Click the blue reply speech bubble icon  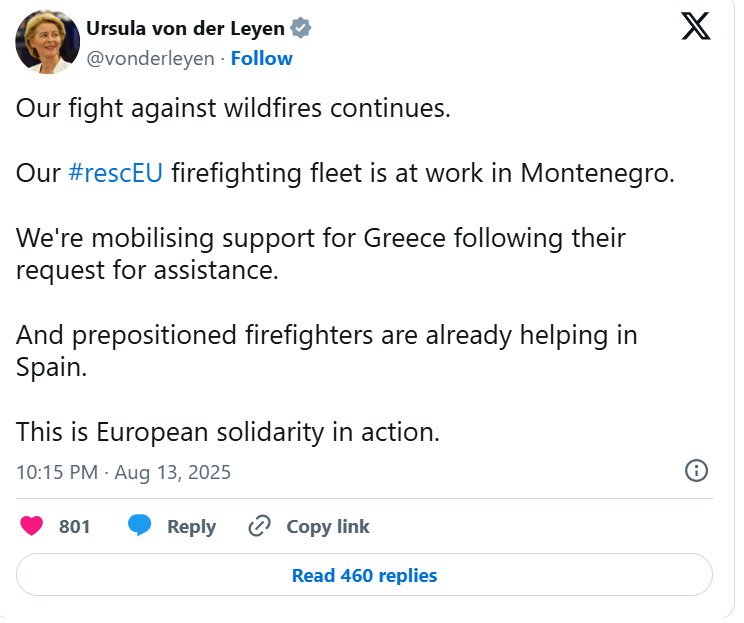click(x=140, y=526)
